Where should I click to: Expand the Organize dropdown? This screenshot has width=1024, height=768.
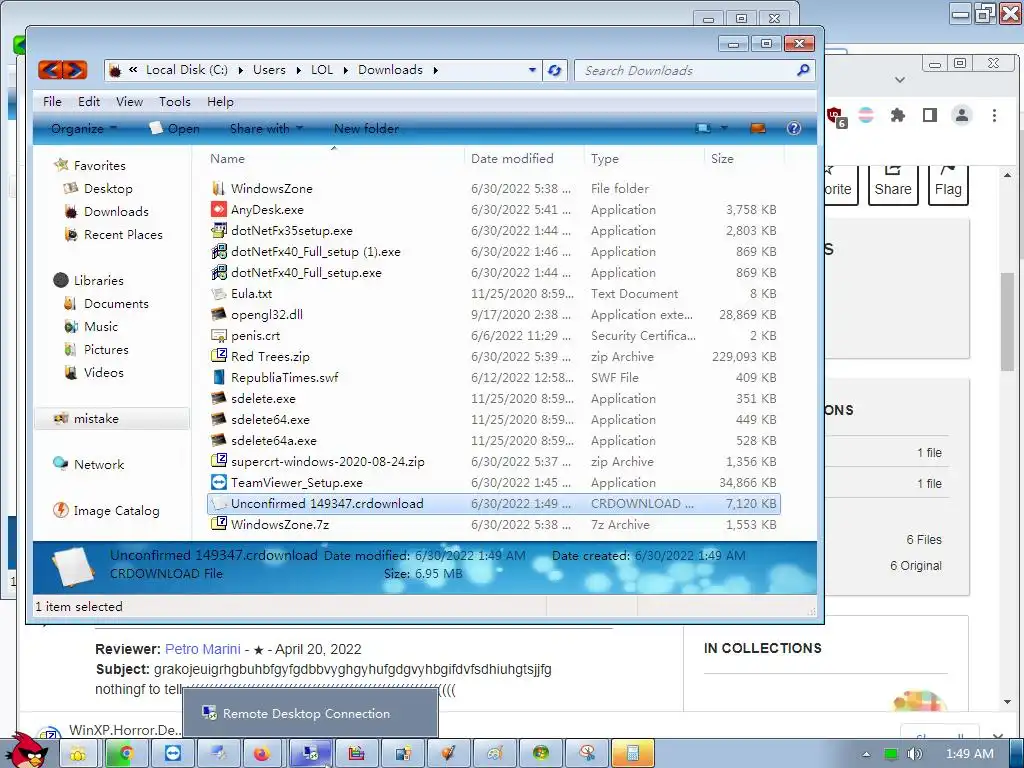(84, 129)
